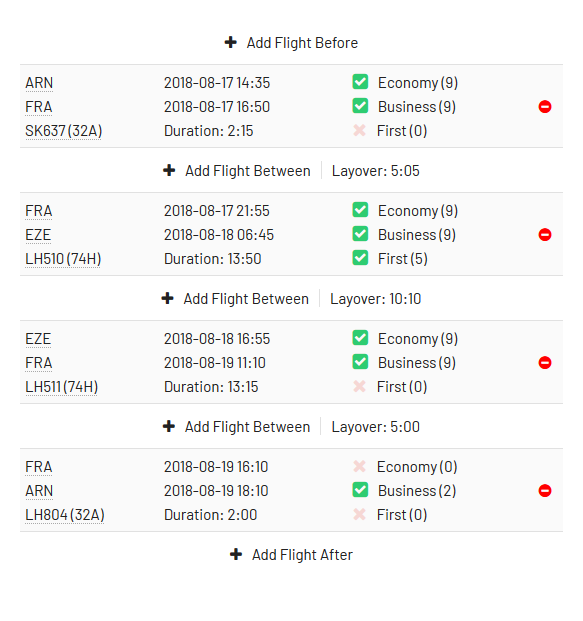The width and height of the screenshot is (583, 621).
Task: Click the unavailable First (0) mark on LH511
Action: tap(359, 386)
